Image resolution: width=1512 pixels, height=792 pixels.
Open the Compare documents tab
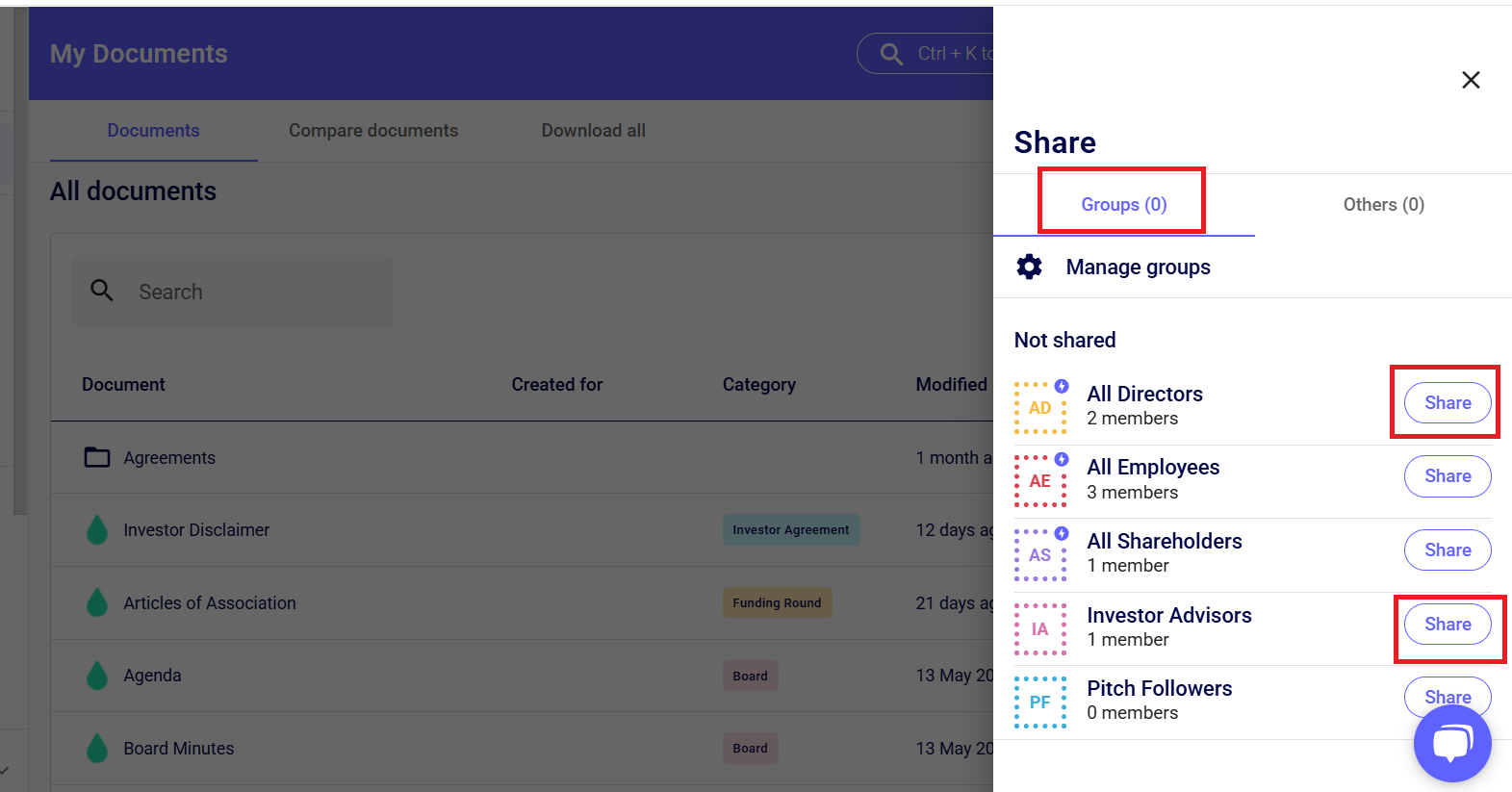pyautogui.click(x=373, y=131)
